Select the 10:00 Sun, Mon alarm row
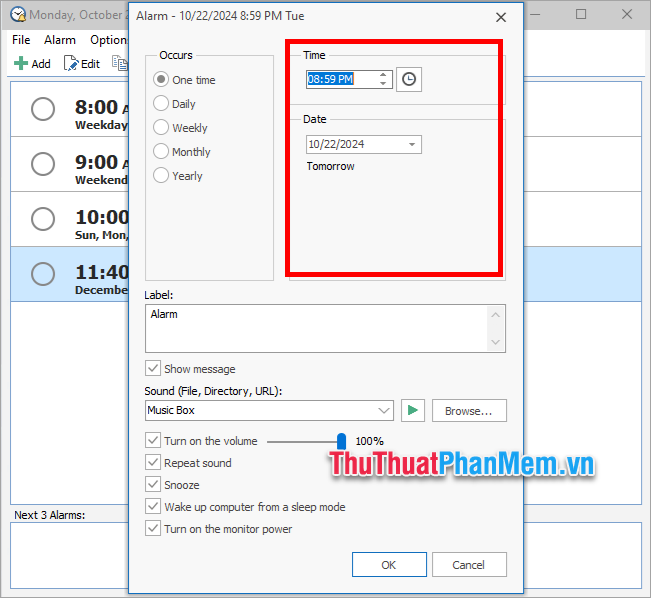651x598 pixels. point(70,219)
